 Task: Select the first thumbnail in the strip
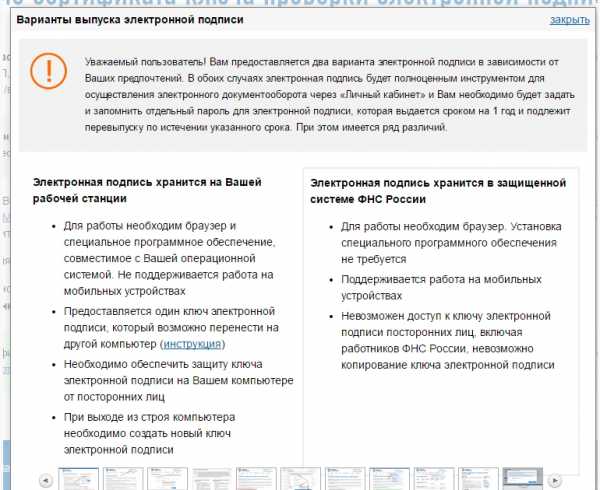(78, 479)
